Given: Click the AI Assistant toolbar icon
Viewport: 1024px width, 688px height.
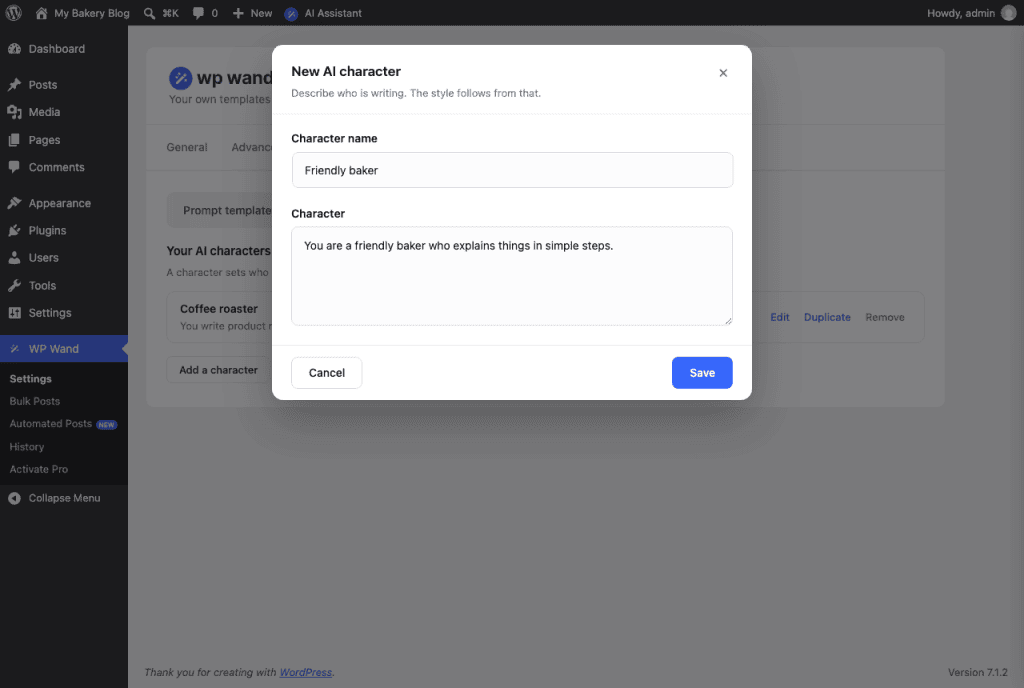Looking at the screenshot, I should pyautogui.click(x=291, y=14).
